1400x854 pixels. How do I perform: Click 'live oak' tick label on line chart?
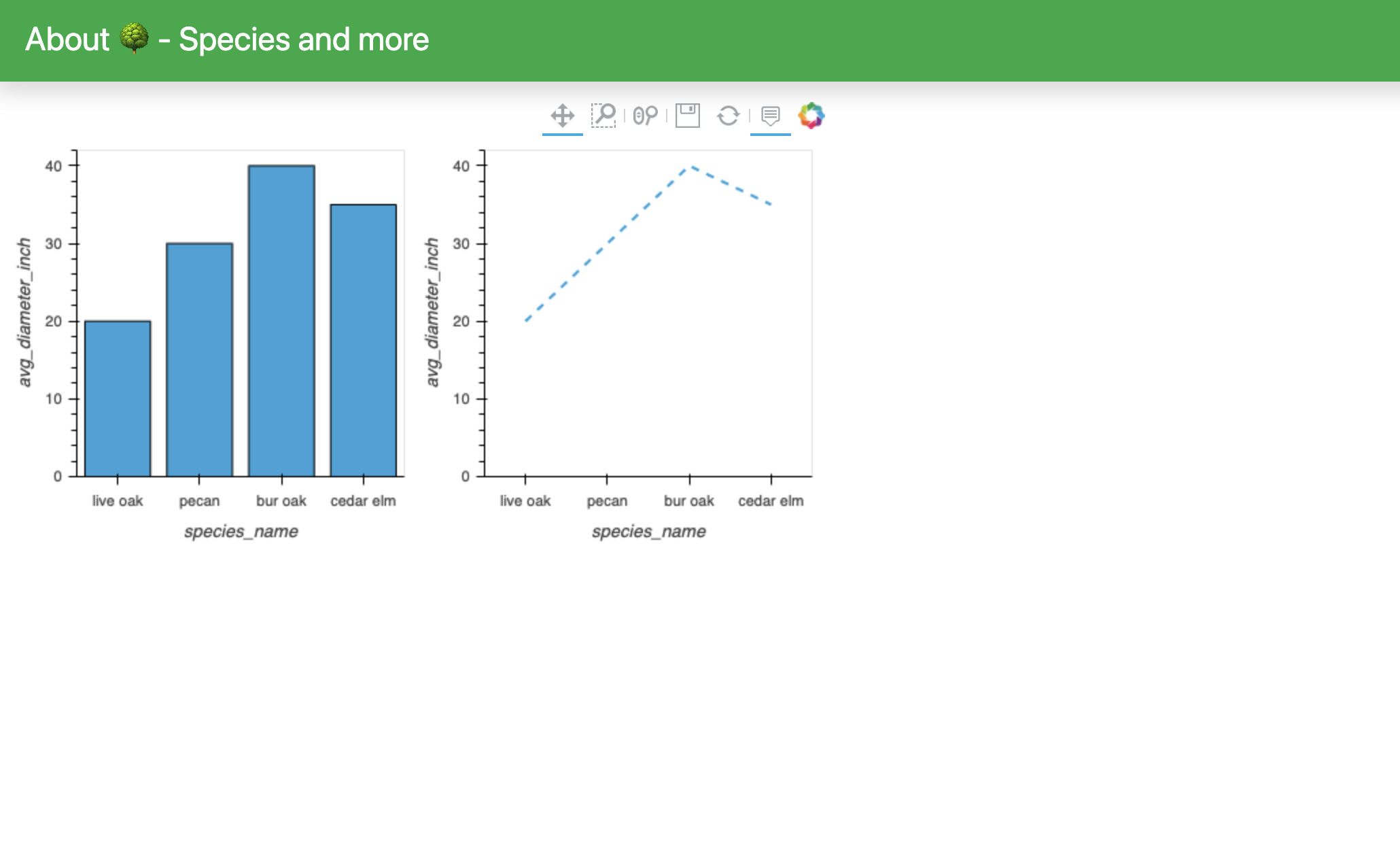[x=525, y=501]
